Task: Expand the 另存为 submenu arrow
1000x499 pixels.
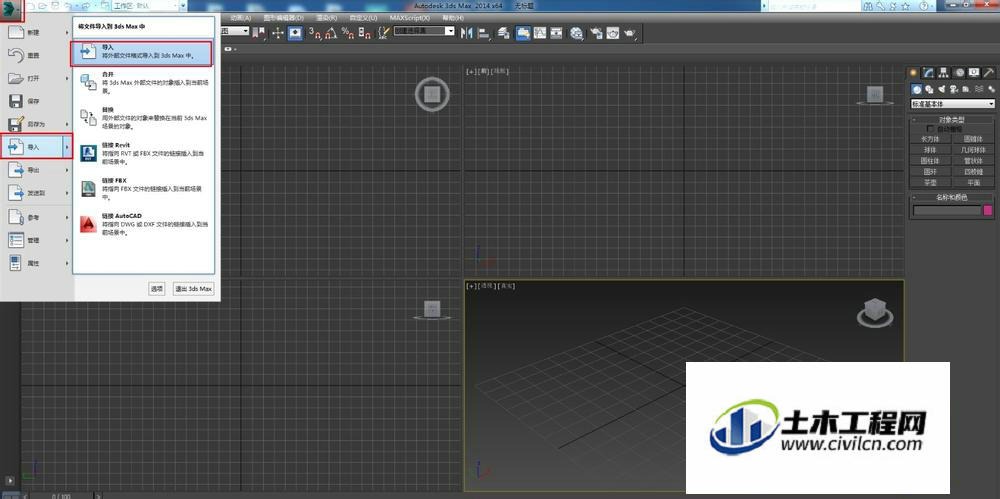Action: click(x=67, y=124)
